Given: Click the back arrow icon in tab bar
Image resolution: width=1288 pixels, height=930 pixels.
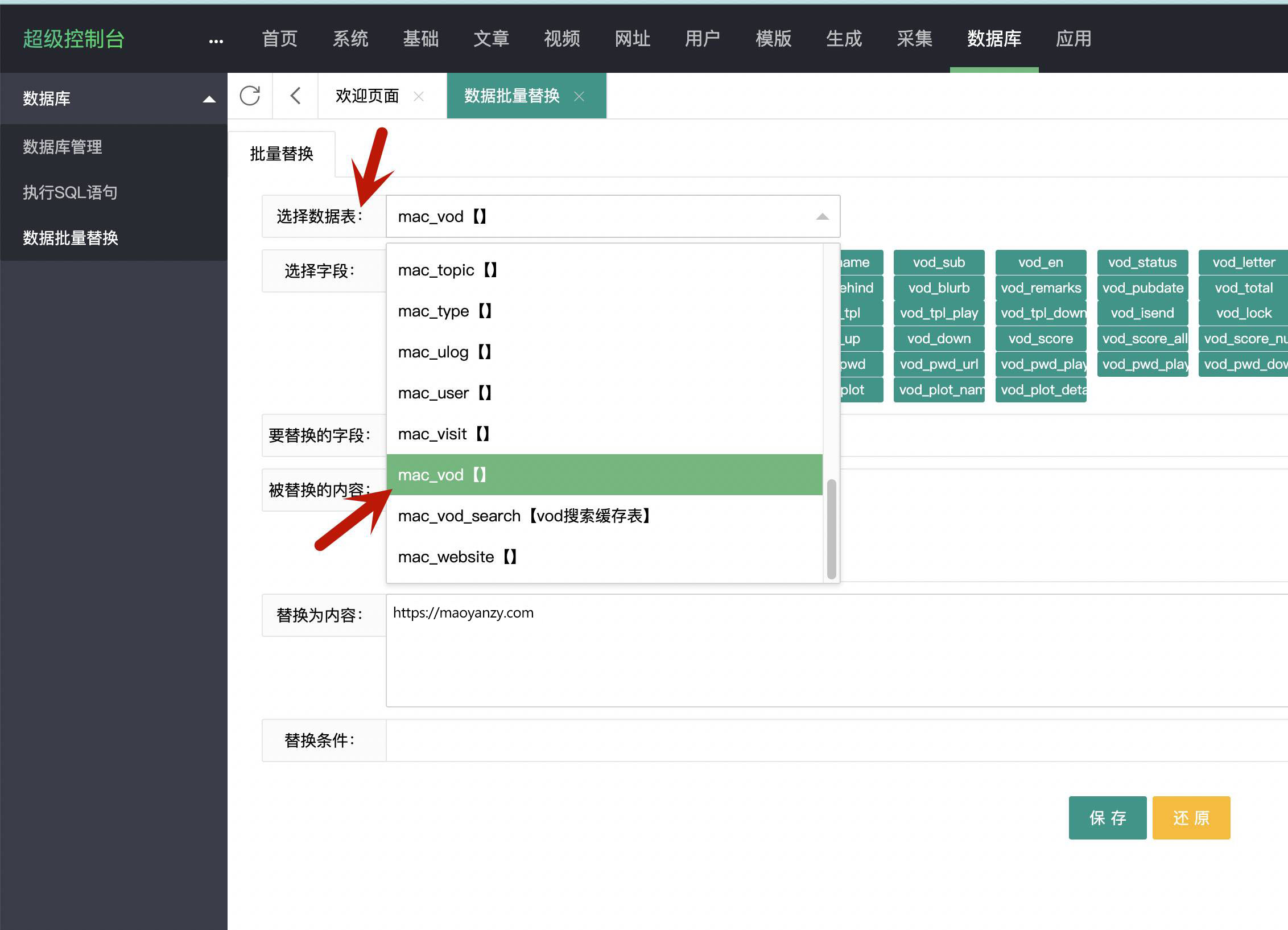Looking at the screenshot, I should click(295, 96).
